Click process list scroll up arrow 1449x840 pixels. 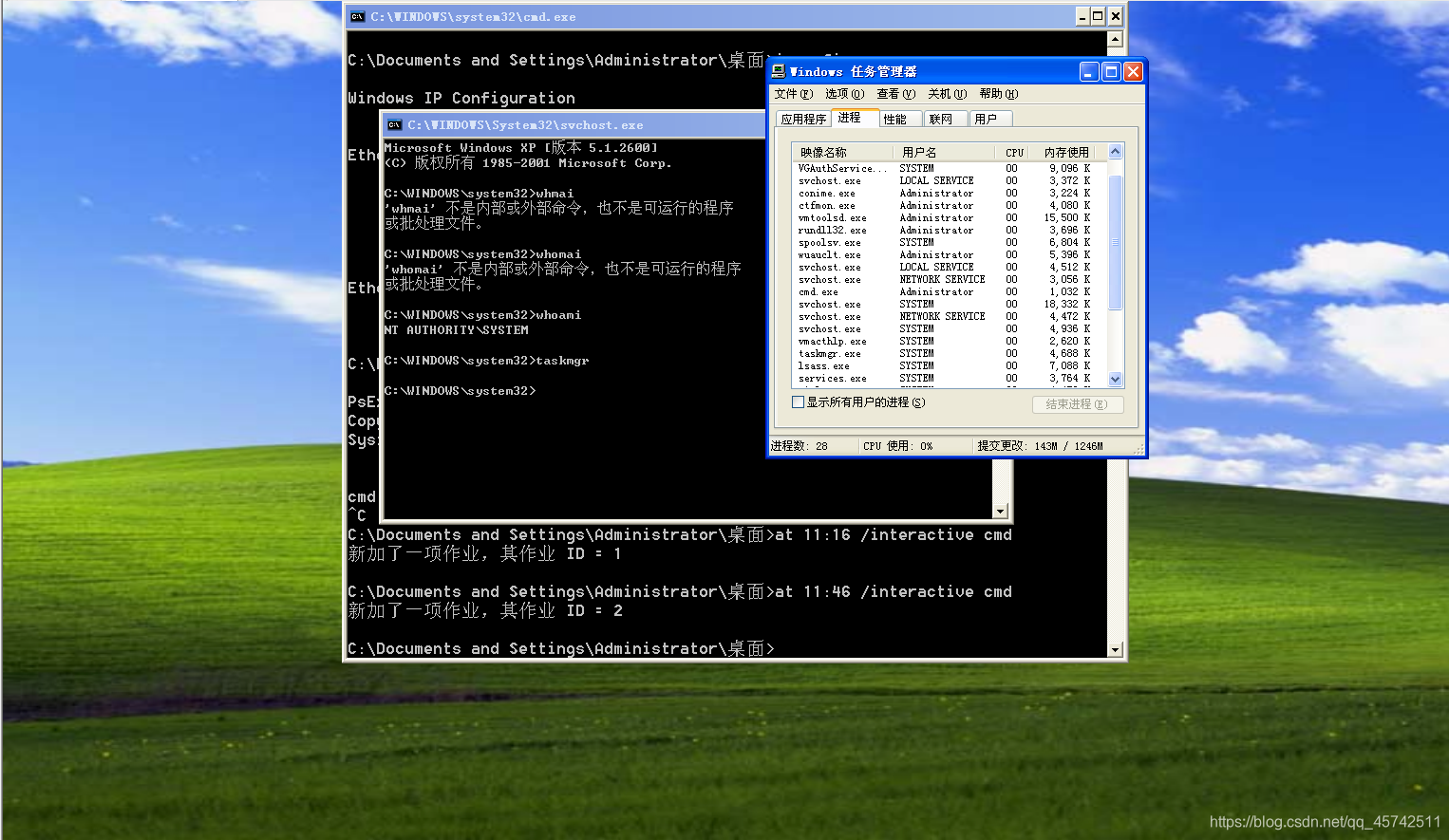pos(1116,152)
